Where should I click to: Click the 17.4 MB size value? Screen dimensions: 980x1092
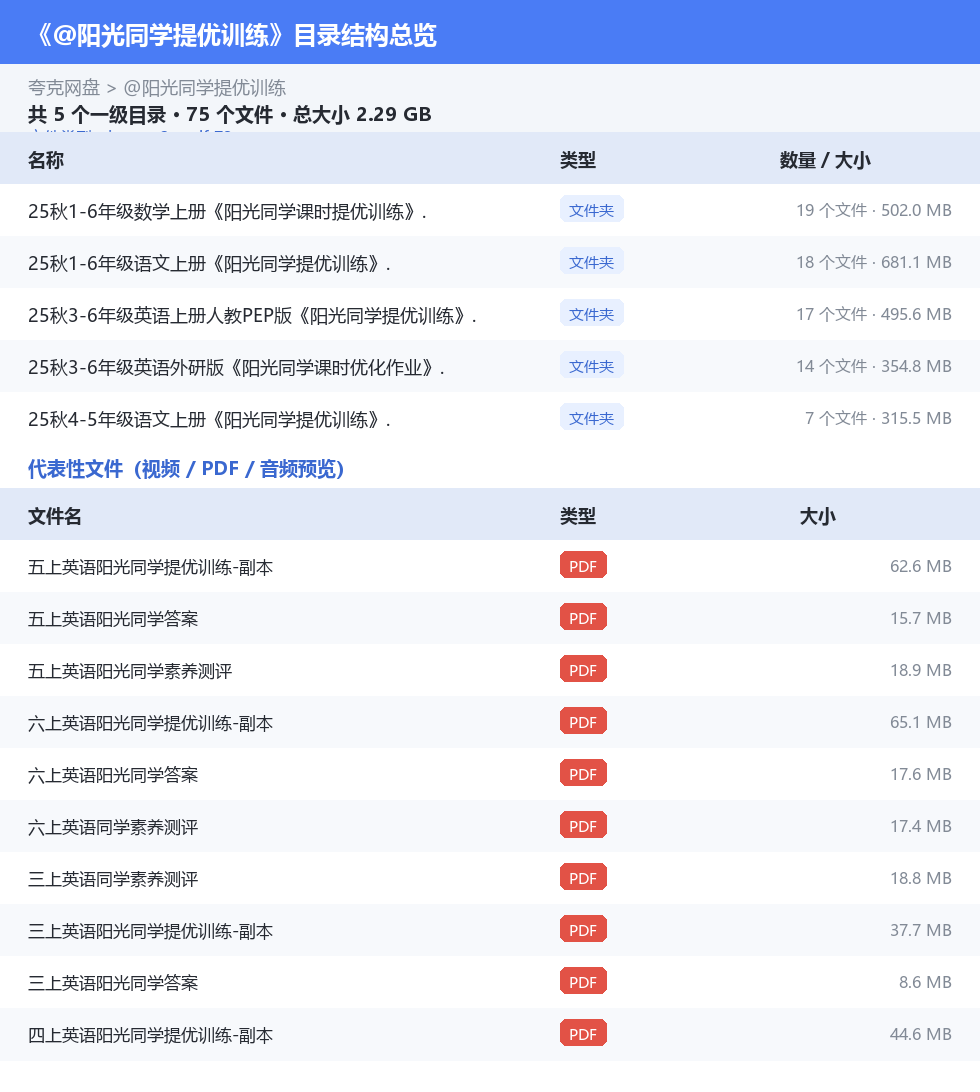pyautogui.click(x=921, y=826)
